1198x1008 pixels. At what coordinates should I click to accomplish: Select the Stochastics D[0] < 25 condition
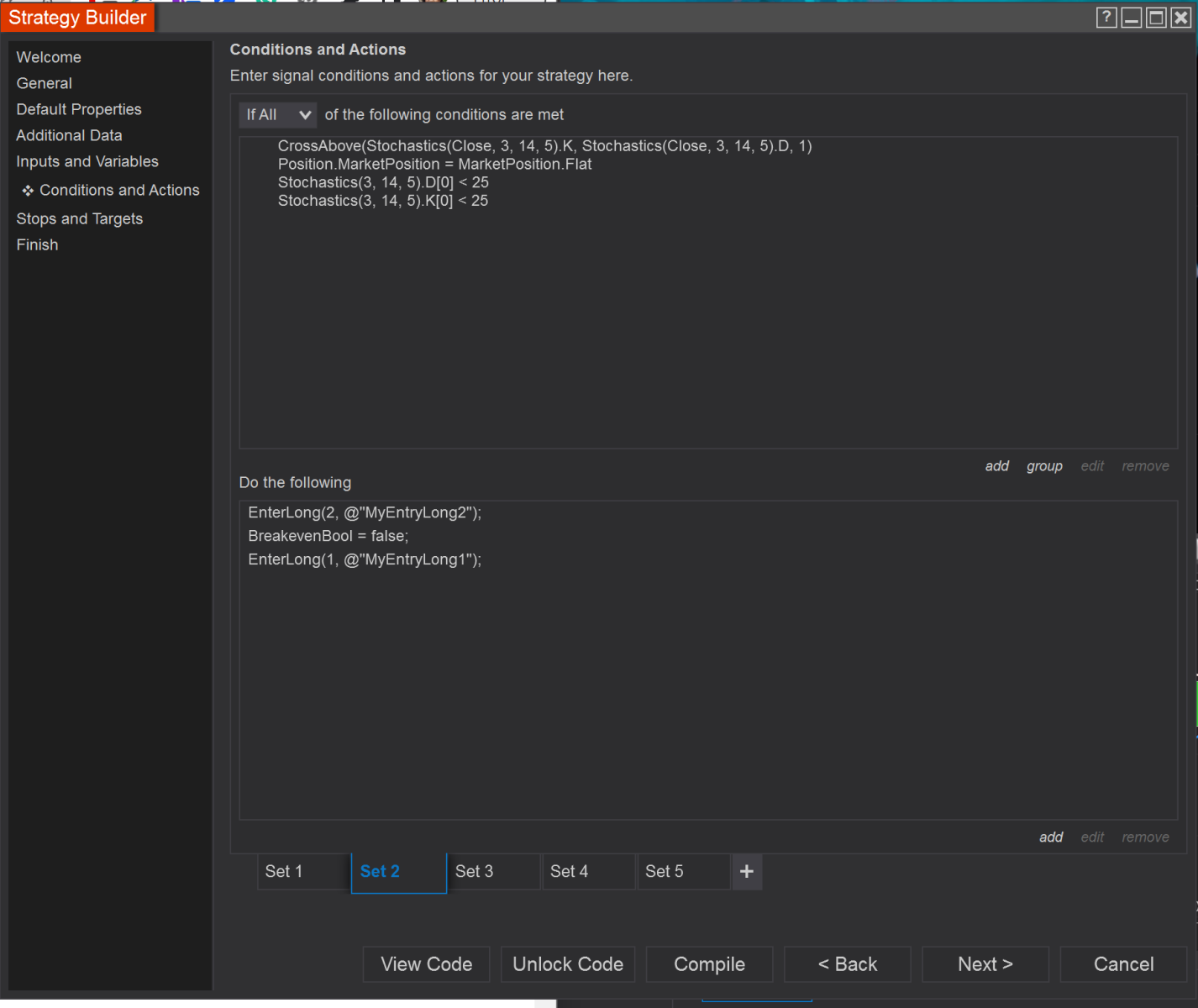[x=383, y=183]
